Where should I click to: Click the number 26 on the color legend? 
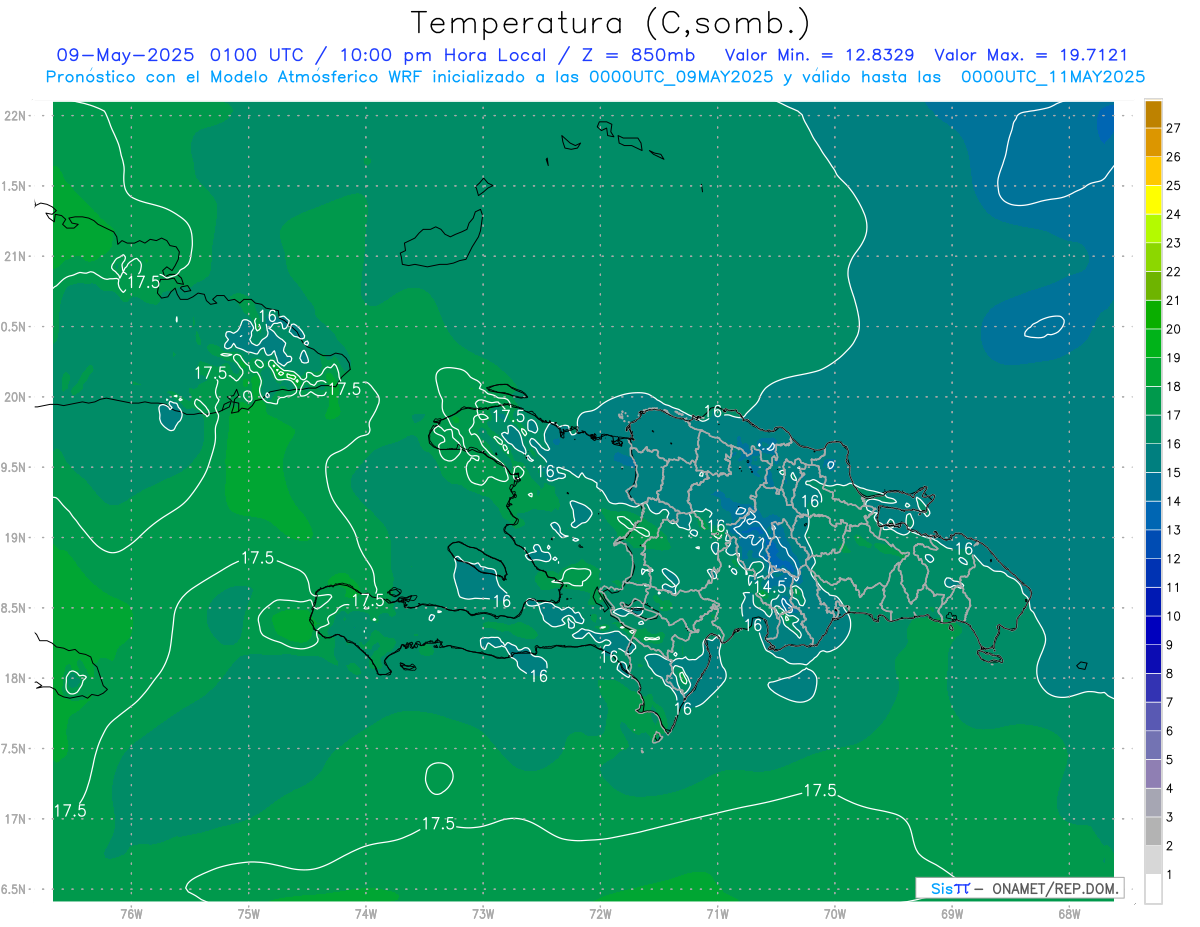pyautogui.click(x=1173, y=157)
